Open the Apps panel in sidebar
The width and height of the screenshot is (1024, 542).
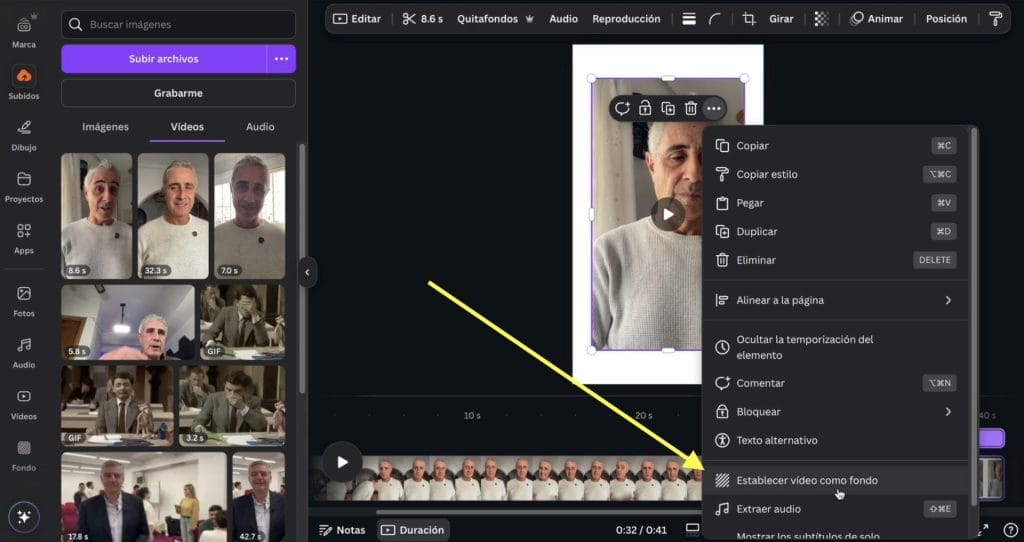pos(24,238)
